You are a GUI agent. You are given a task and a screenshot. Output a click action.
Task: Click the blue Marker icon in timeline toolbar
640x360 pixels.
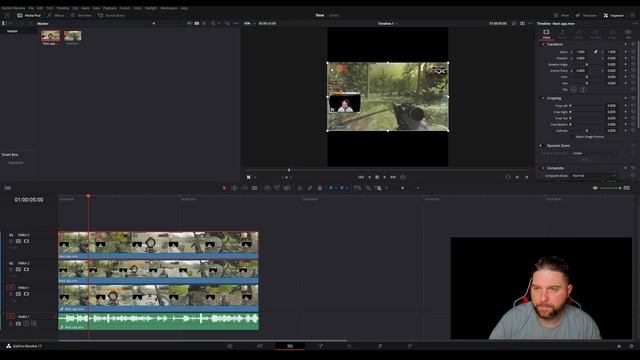coord(342,188)
